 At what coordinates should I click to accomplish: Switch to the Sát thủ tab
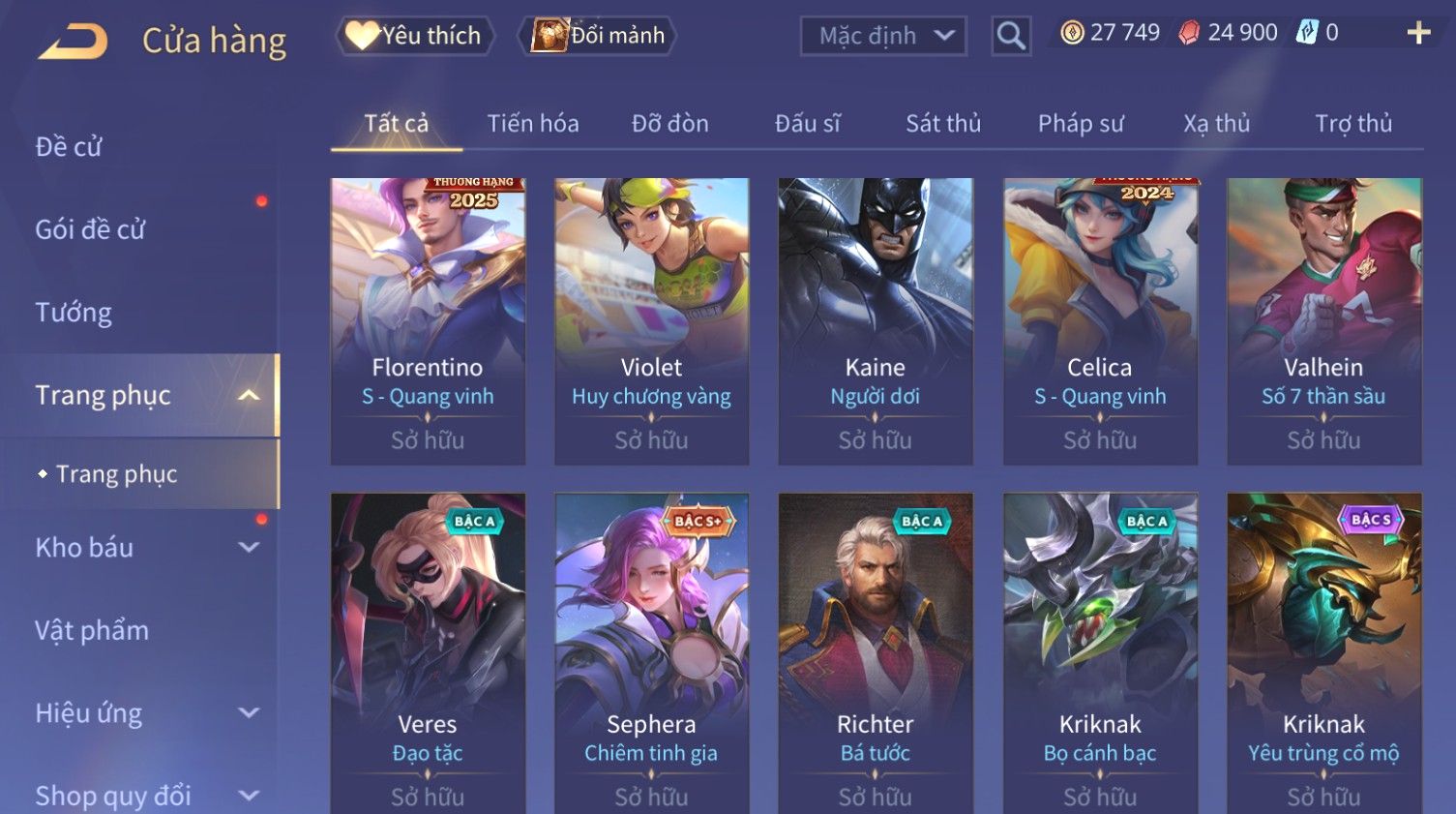point(943,124)
